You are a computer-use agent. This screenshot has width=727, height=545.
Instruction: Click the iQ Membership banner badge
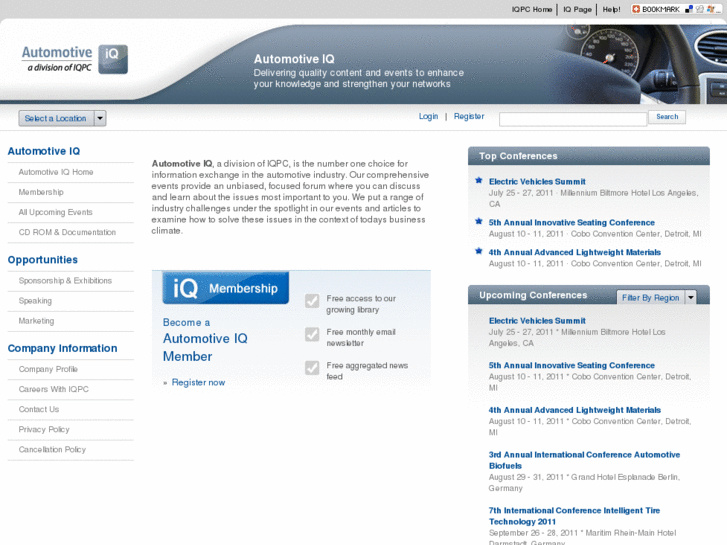pyautogui.click(x=226, y=288)
